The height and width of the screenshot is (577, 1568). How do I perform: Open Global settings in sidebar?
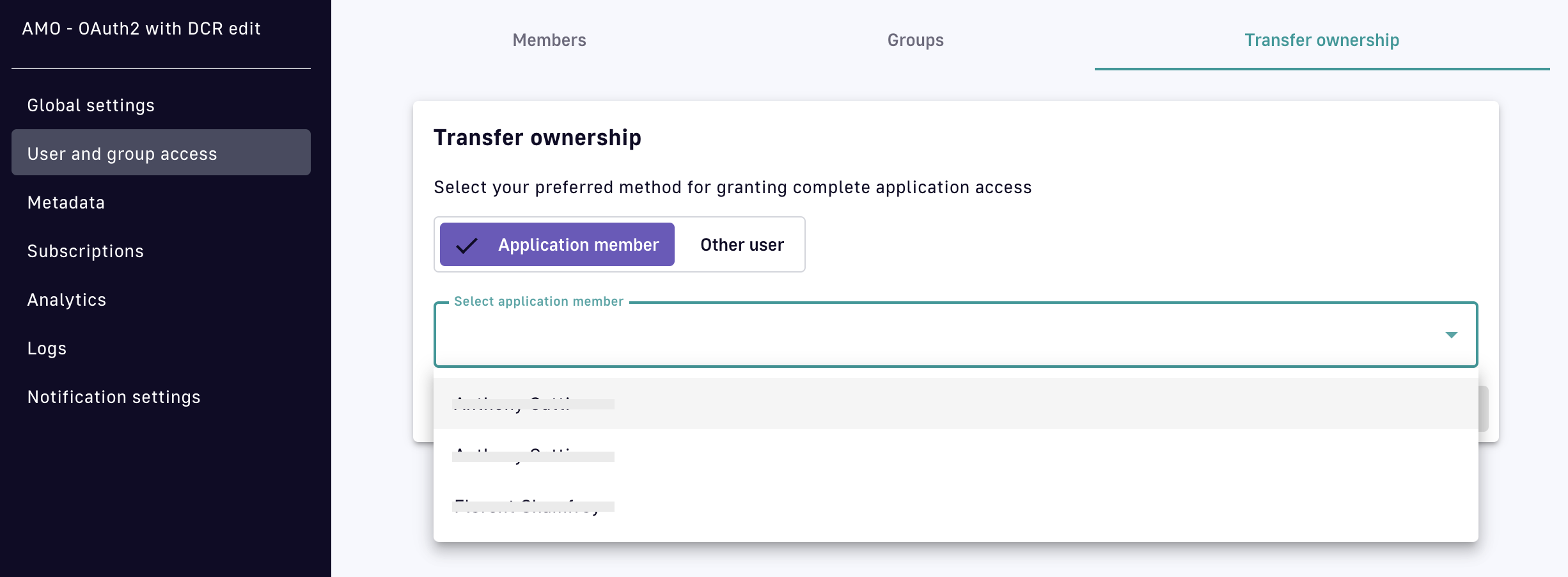click(91, 106)
